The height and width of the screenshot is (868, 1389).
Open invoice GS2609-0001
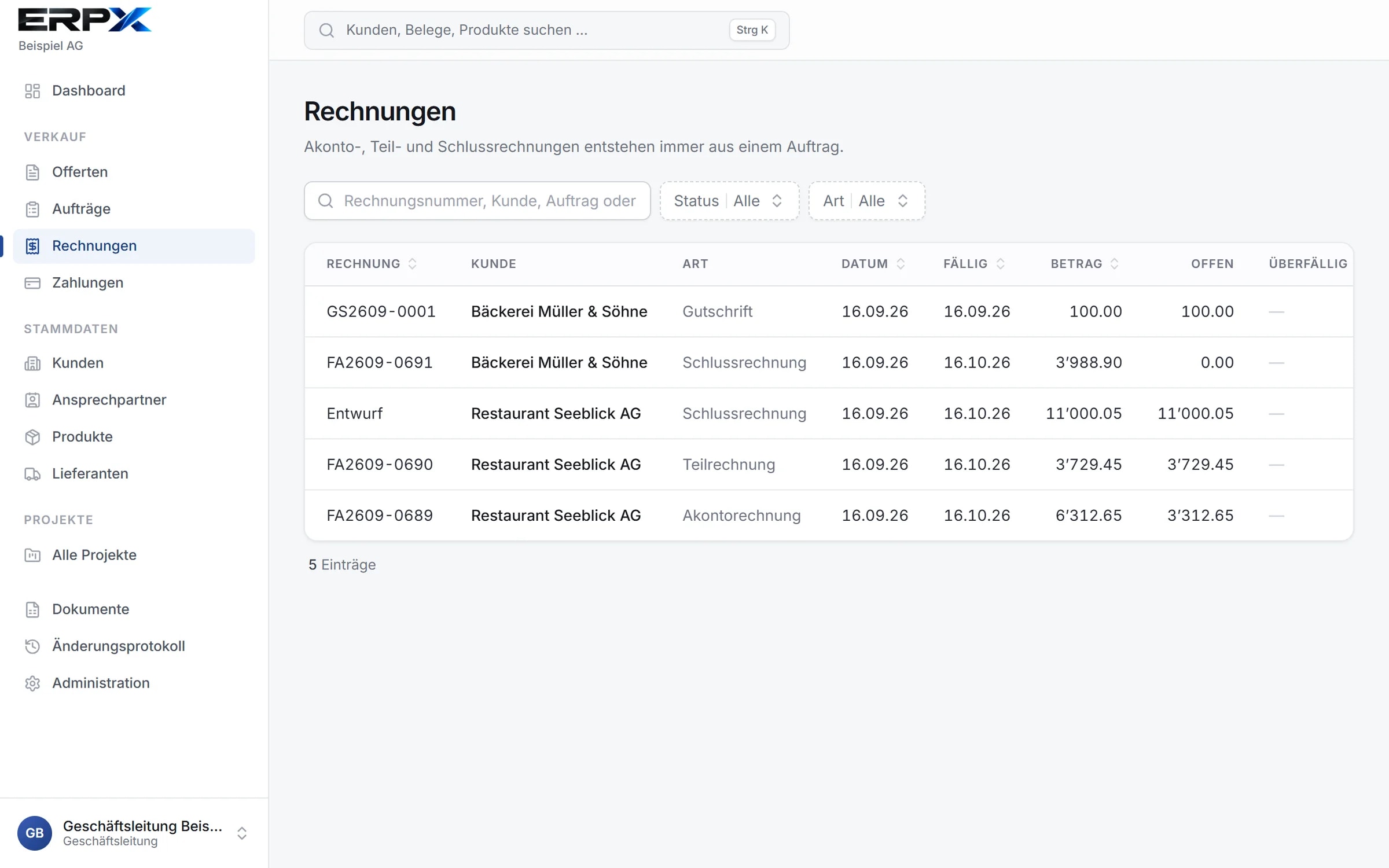coord(829,311)
